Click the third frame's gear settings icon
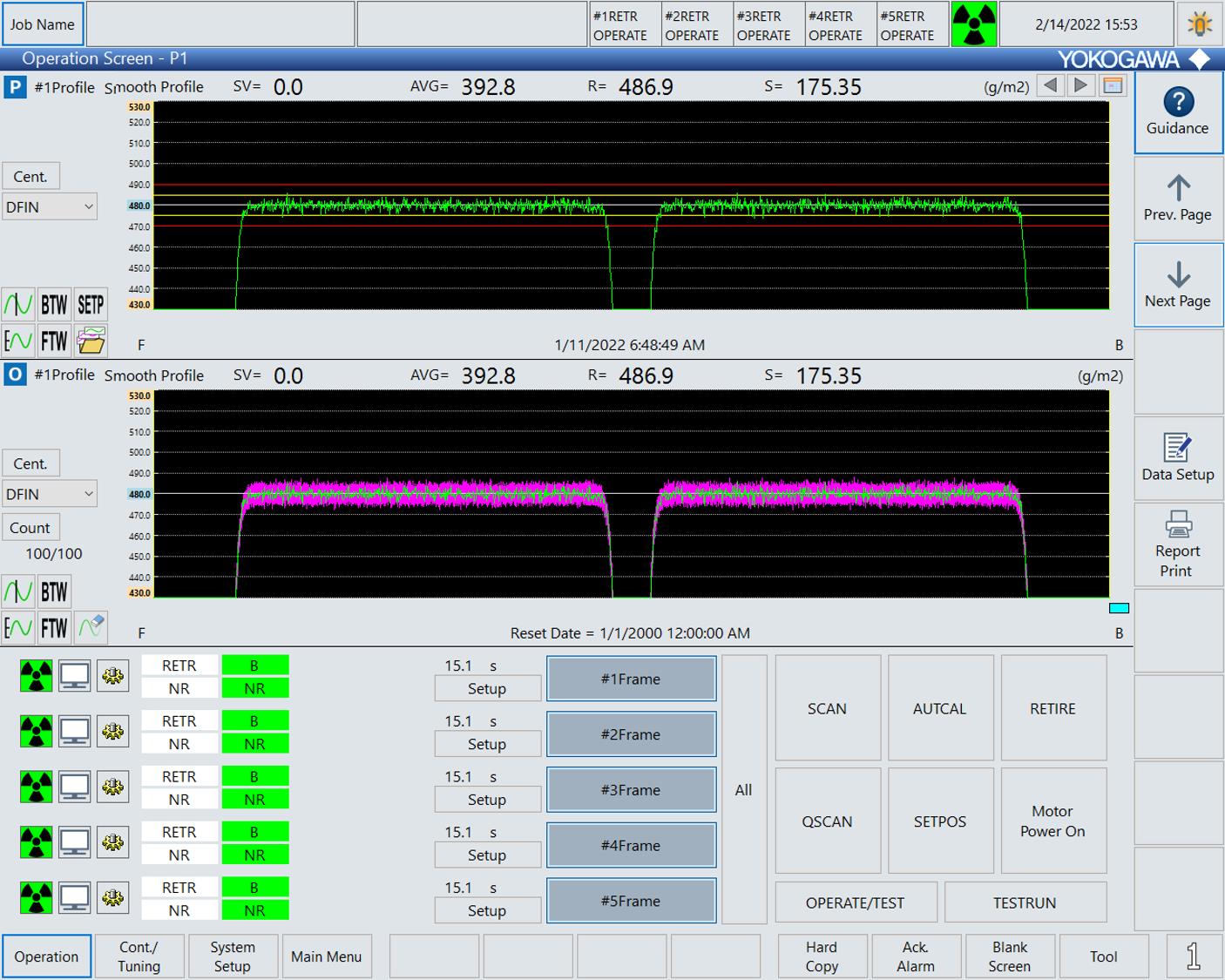 click(112, 787)
